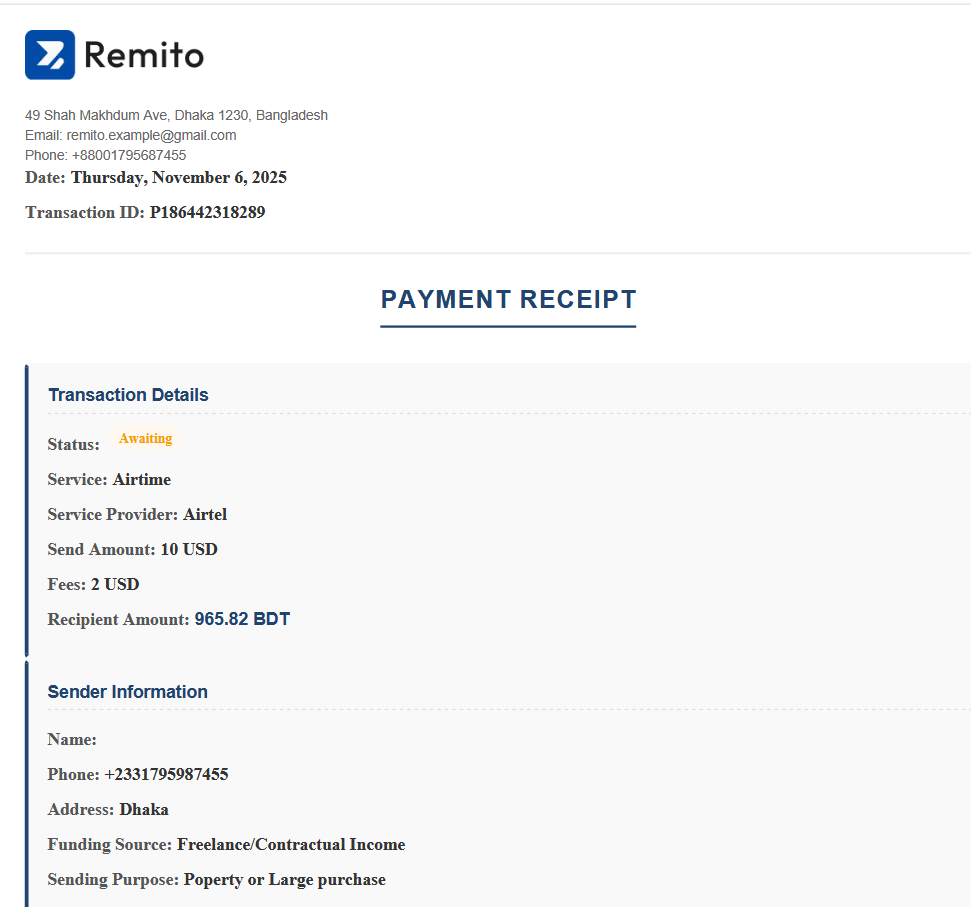Click the 965.82 BDT recipient amount
Image resolution: width=971 pixels, height=907 pixels.
pyautogui.click(x=242, y=619)
